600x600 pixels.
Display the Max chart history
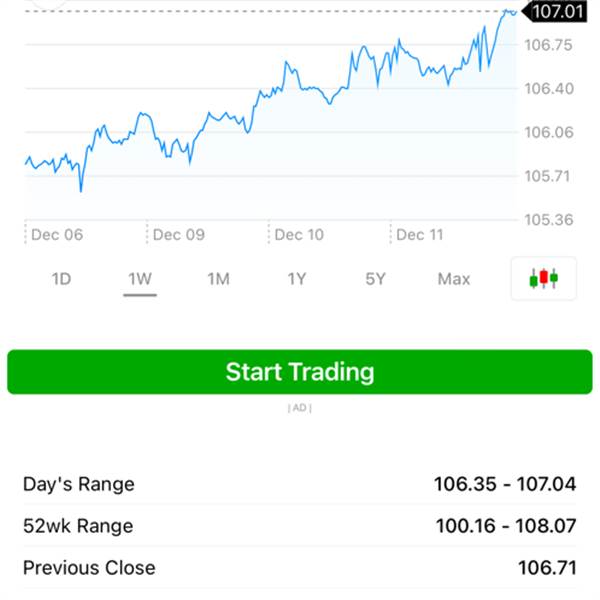453,279
